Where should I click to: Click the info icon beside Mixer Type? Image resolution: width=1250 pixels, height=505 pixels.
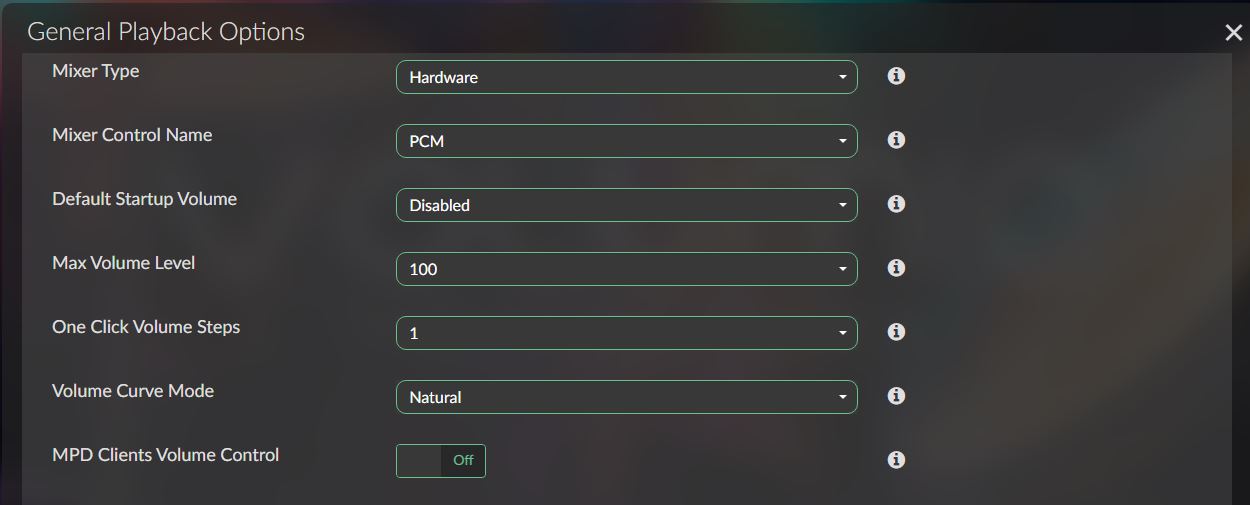[896, 76]
